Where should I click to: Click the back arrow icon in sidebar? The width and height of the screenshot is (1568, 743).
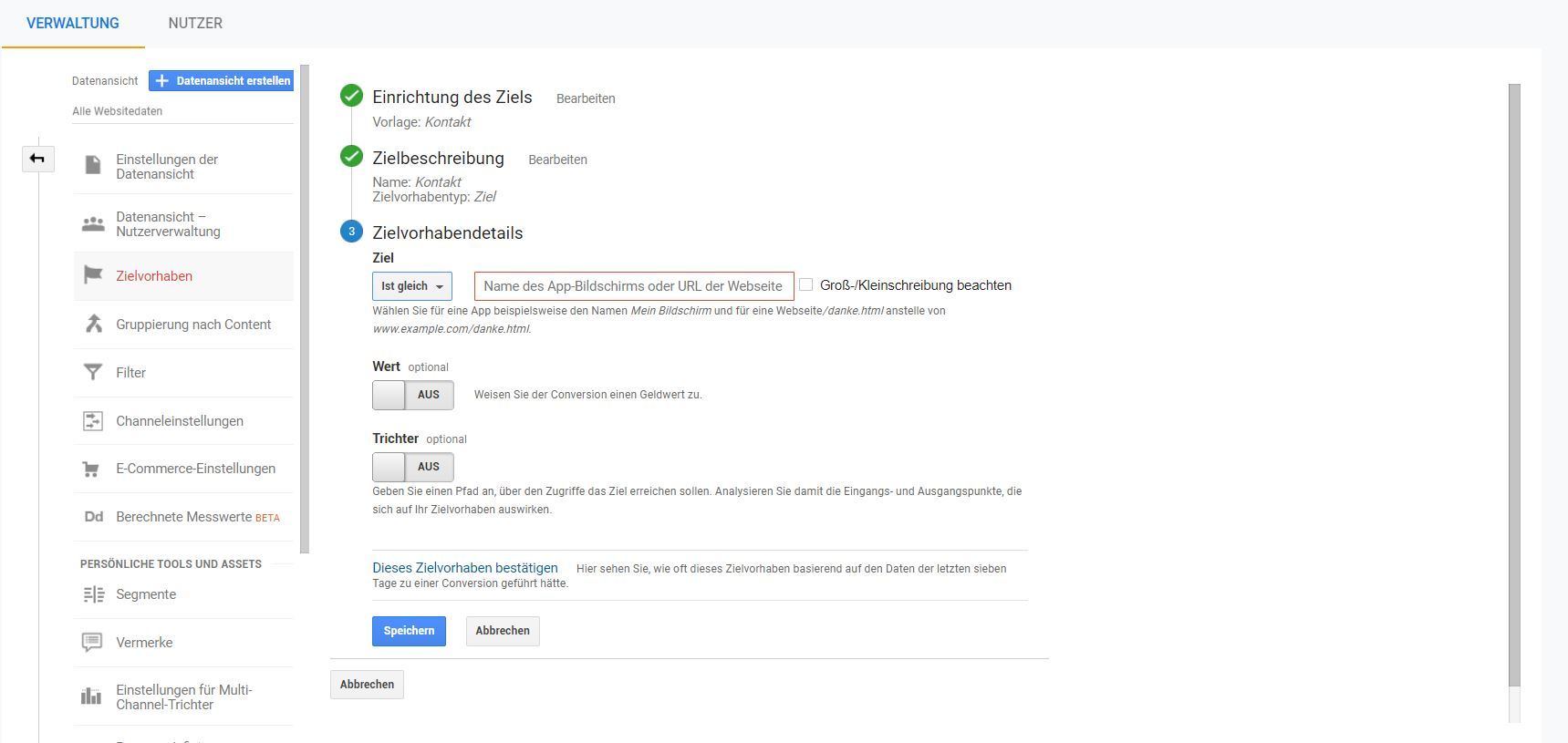(37, 159)
